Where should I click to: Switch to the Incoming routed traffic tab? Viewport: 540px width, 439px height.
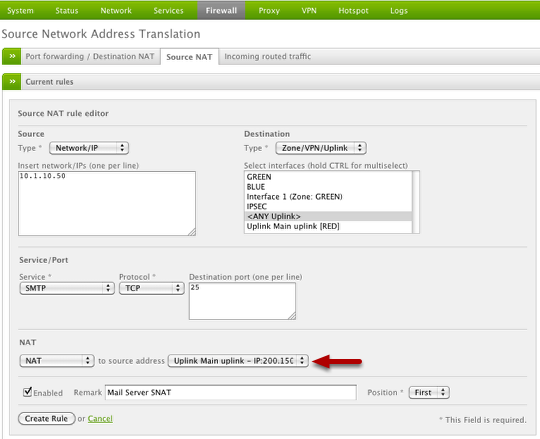point(268,56)
